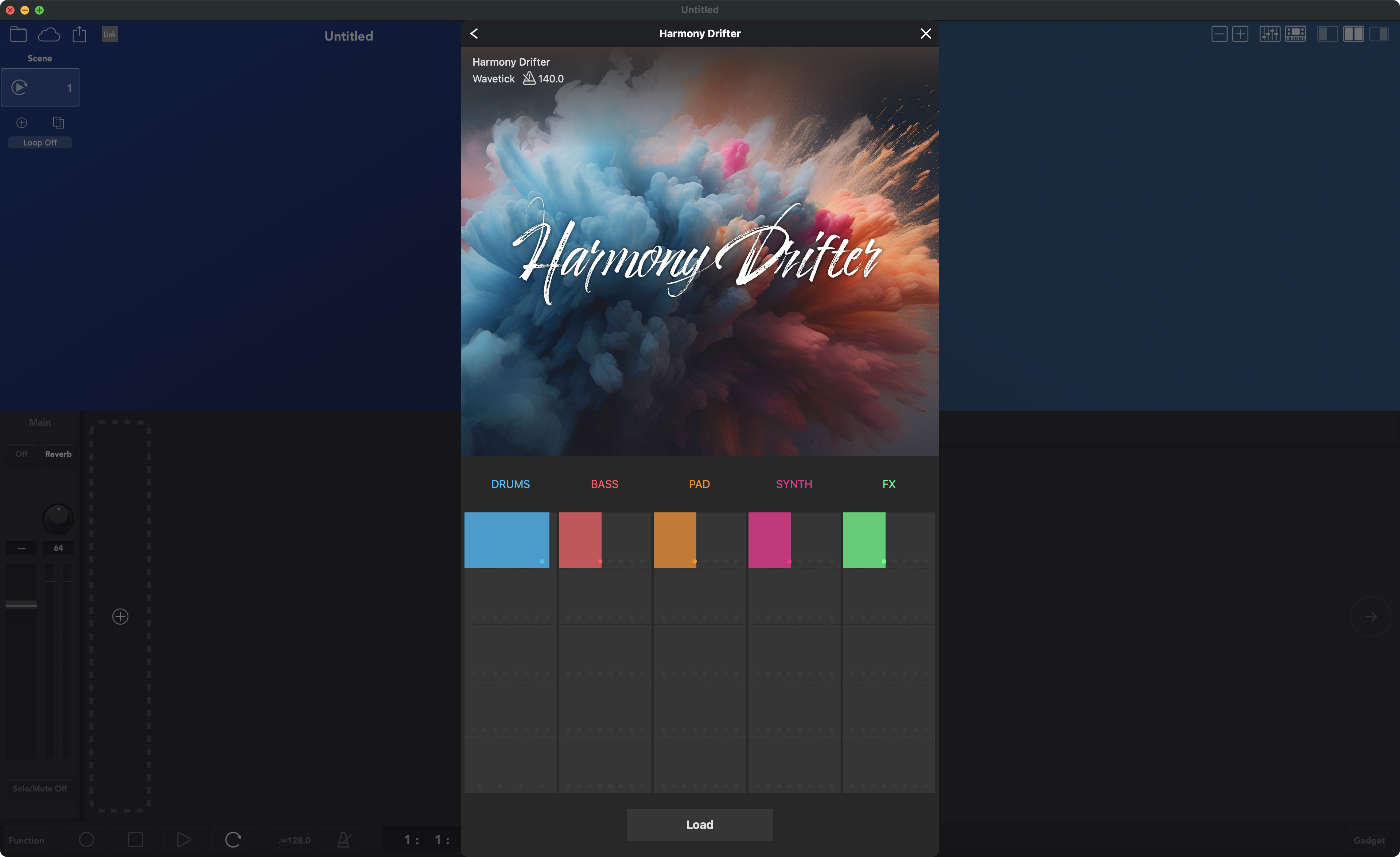Open the song browser folder icon

click(18, 34)
